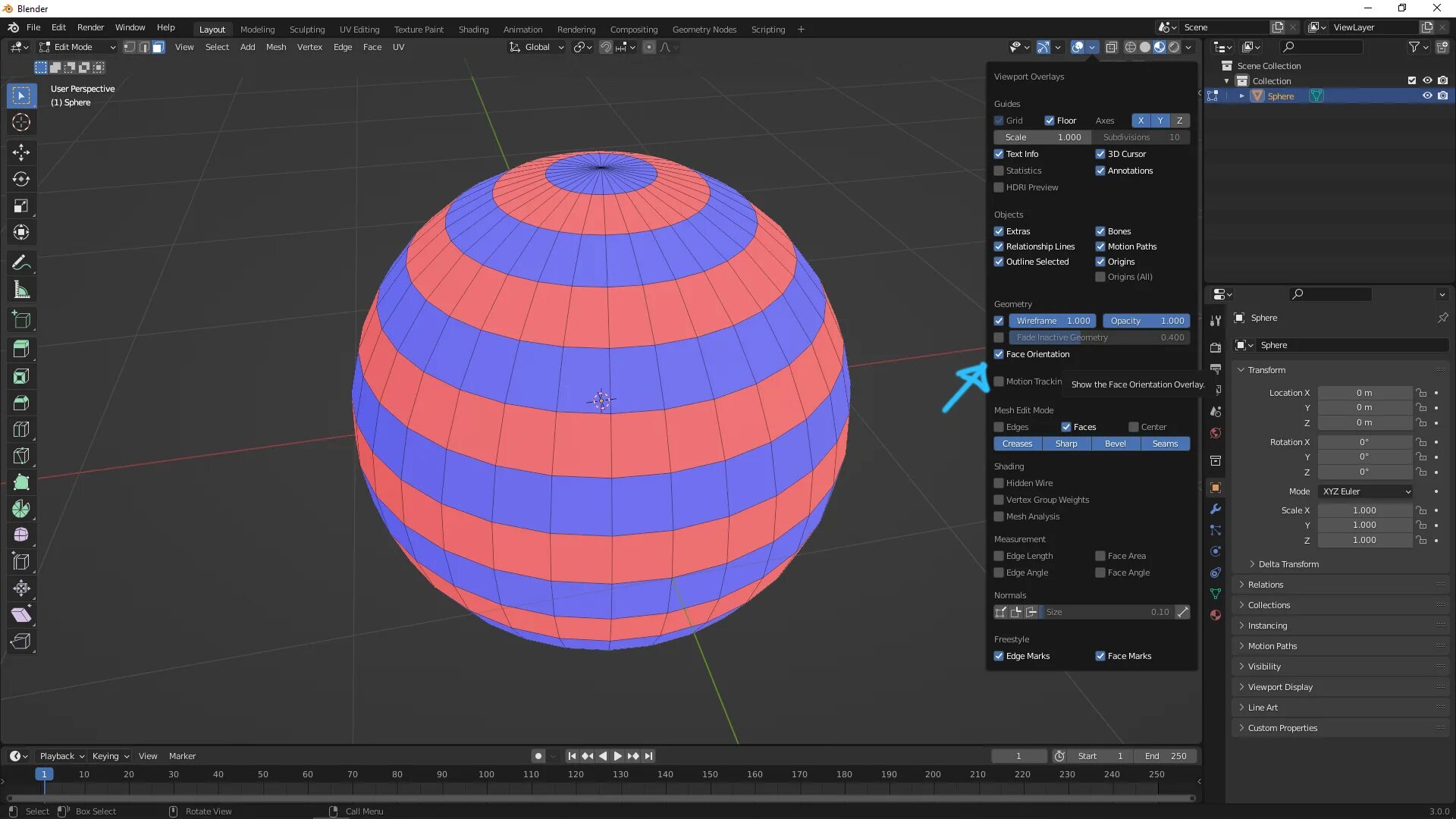The image size is (1456, 819).
Task: Uncheck the Face Orientation overlay
Action: tap(999, 354)
